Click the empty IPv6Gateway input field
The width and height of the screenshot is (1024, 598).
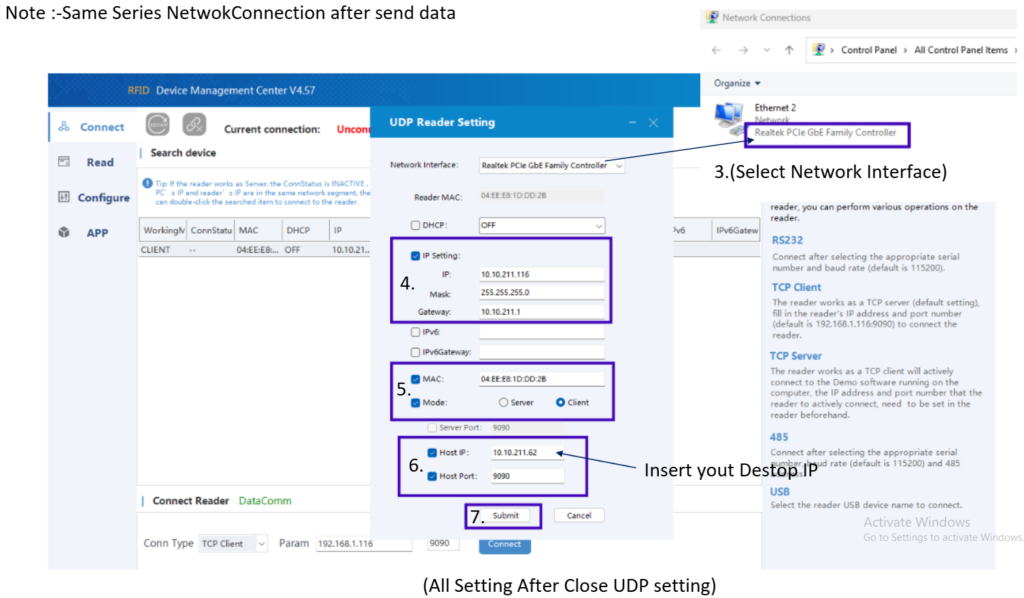click(541, 352)
